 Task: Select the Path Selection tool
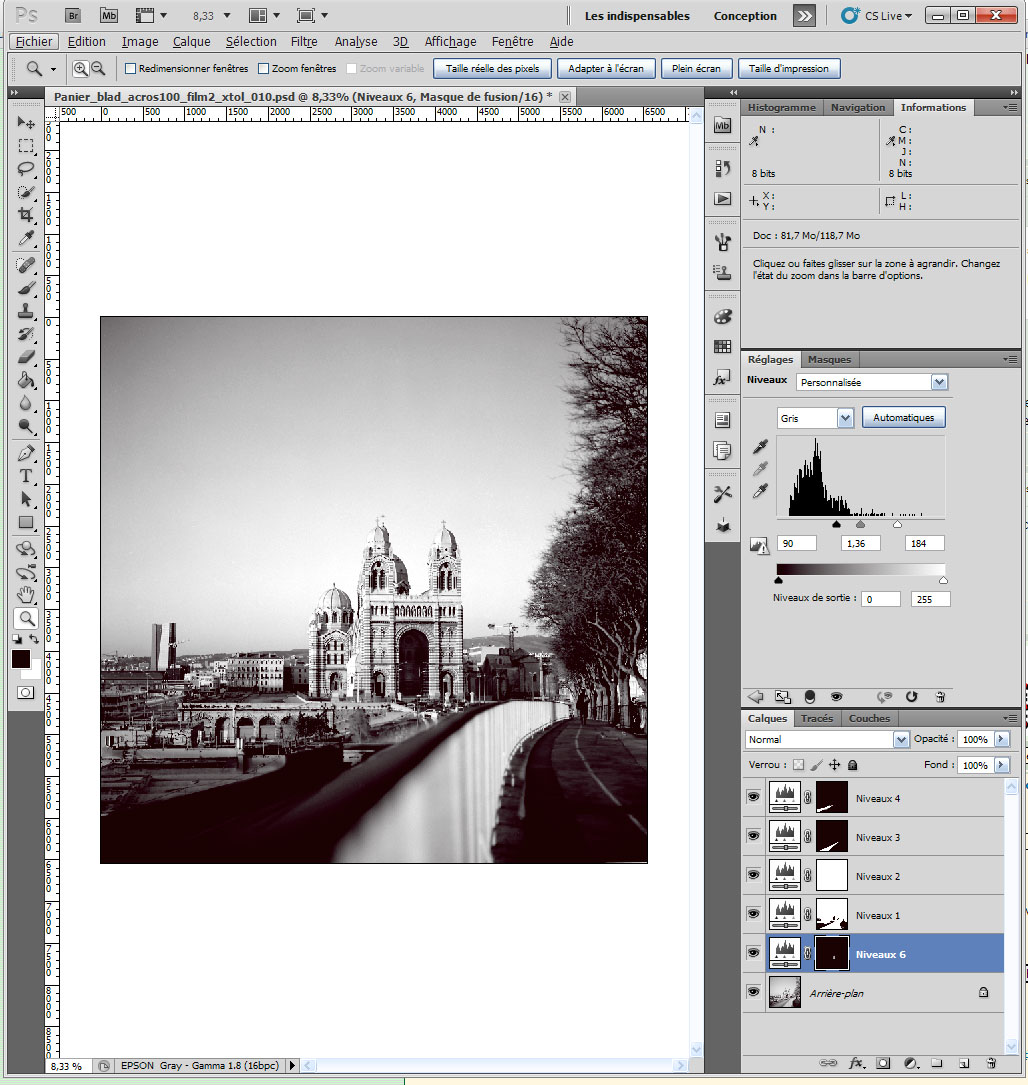point(26,498)
